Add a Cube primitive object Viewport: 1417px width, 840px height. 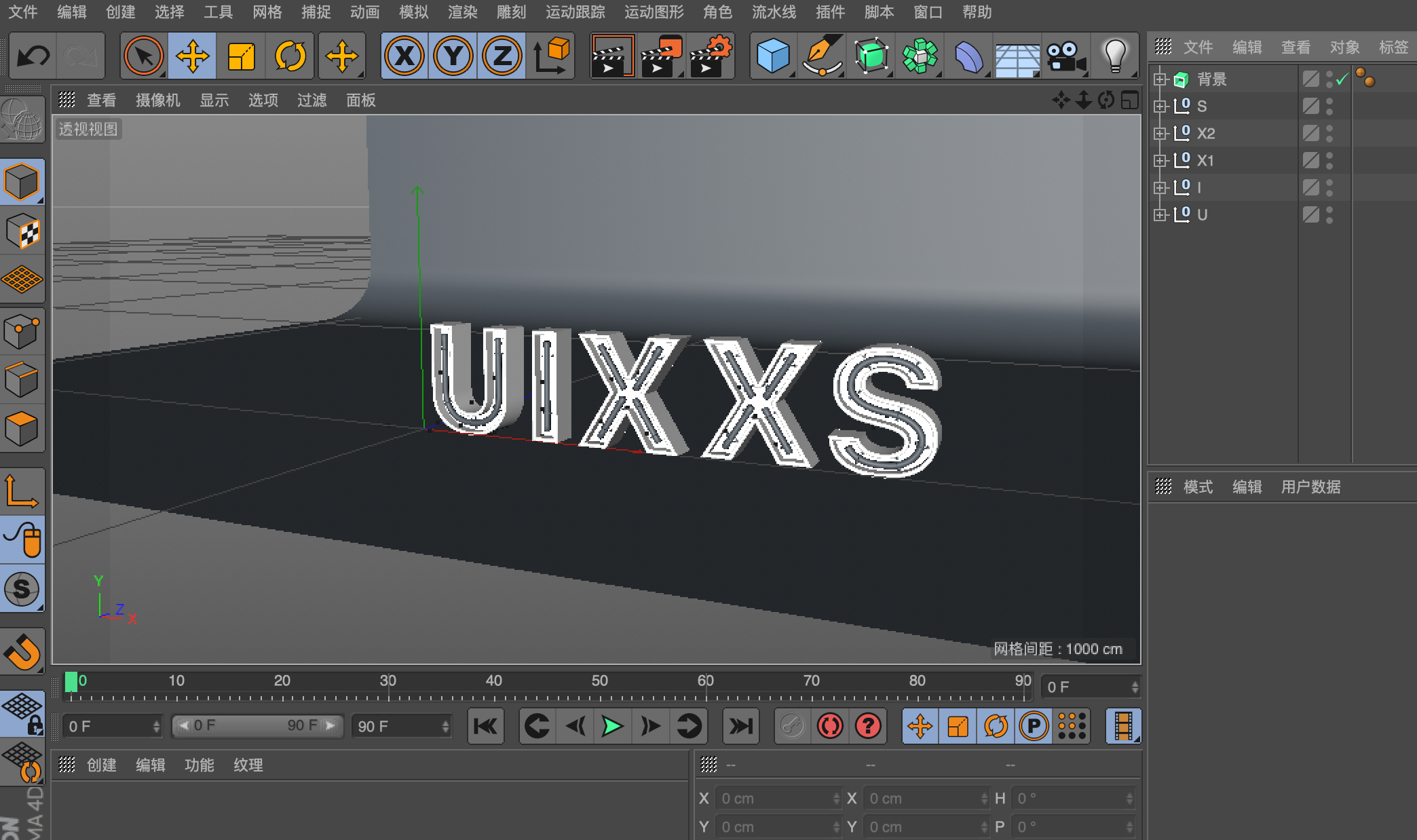tap(772, 56)
